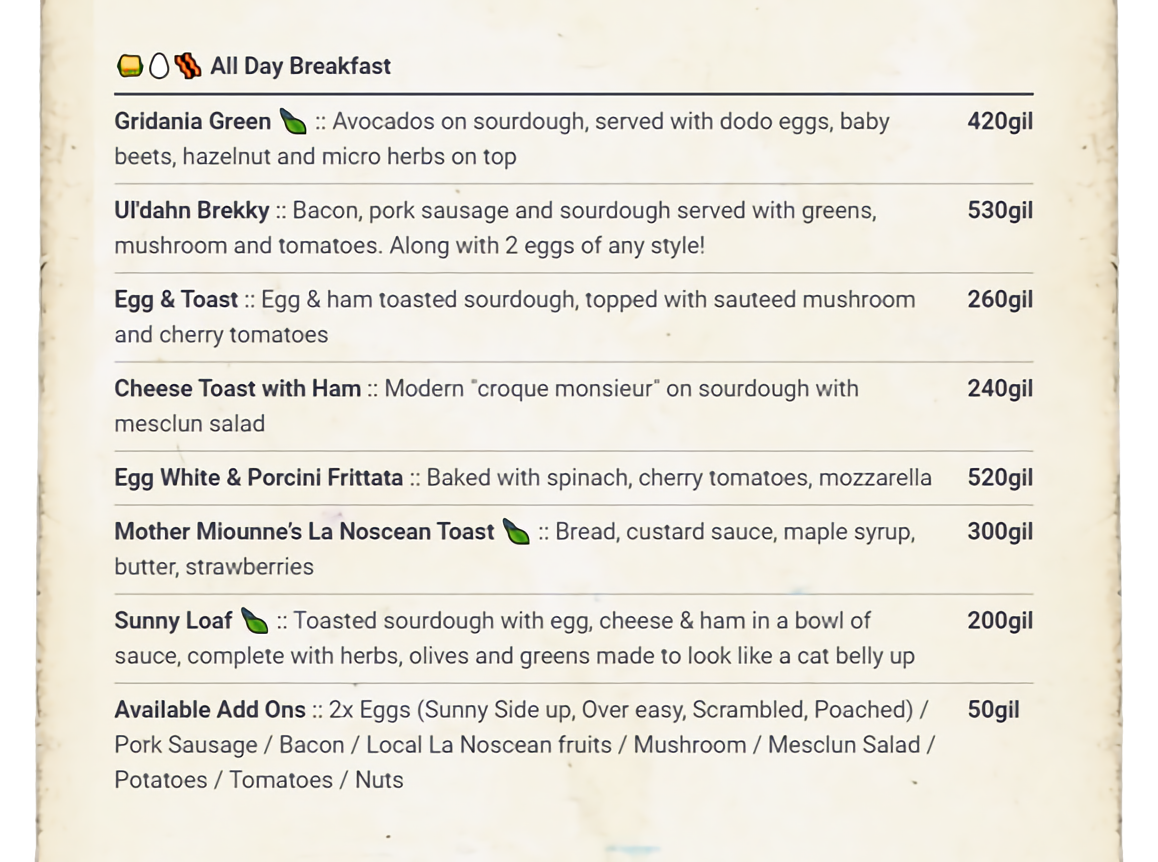Click the 530gil price for Ul'dahn Brekky

999,211
